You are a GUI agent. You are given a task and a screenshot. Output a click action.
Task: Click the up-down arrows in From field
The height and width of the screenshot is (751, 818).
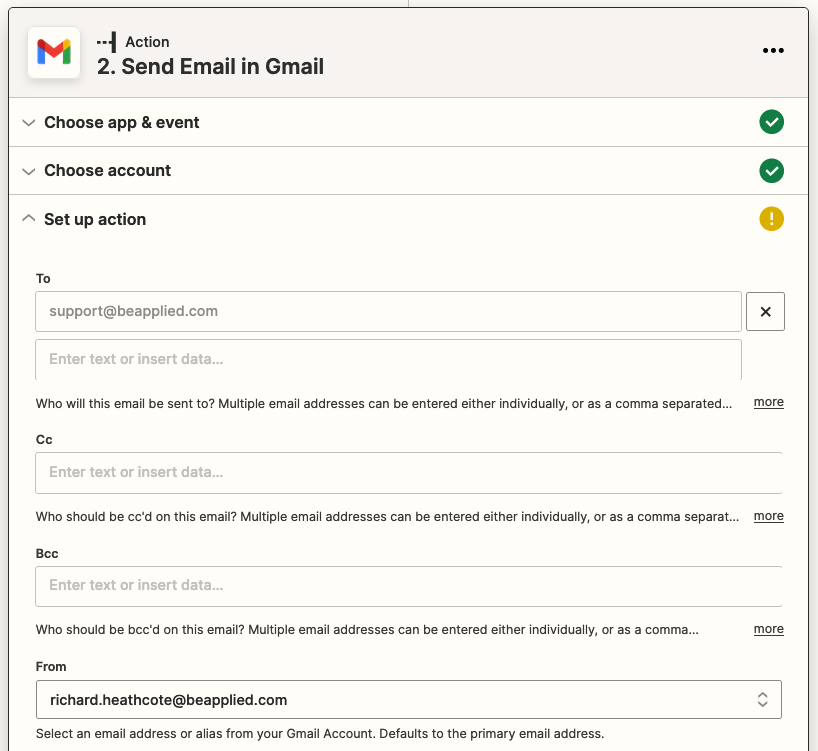coord(762,700)
